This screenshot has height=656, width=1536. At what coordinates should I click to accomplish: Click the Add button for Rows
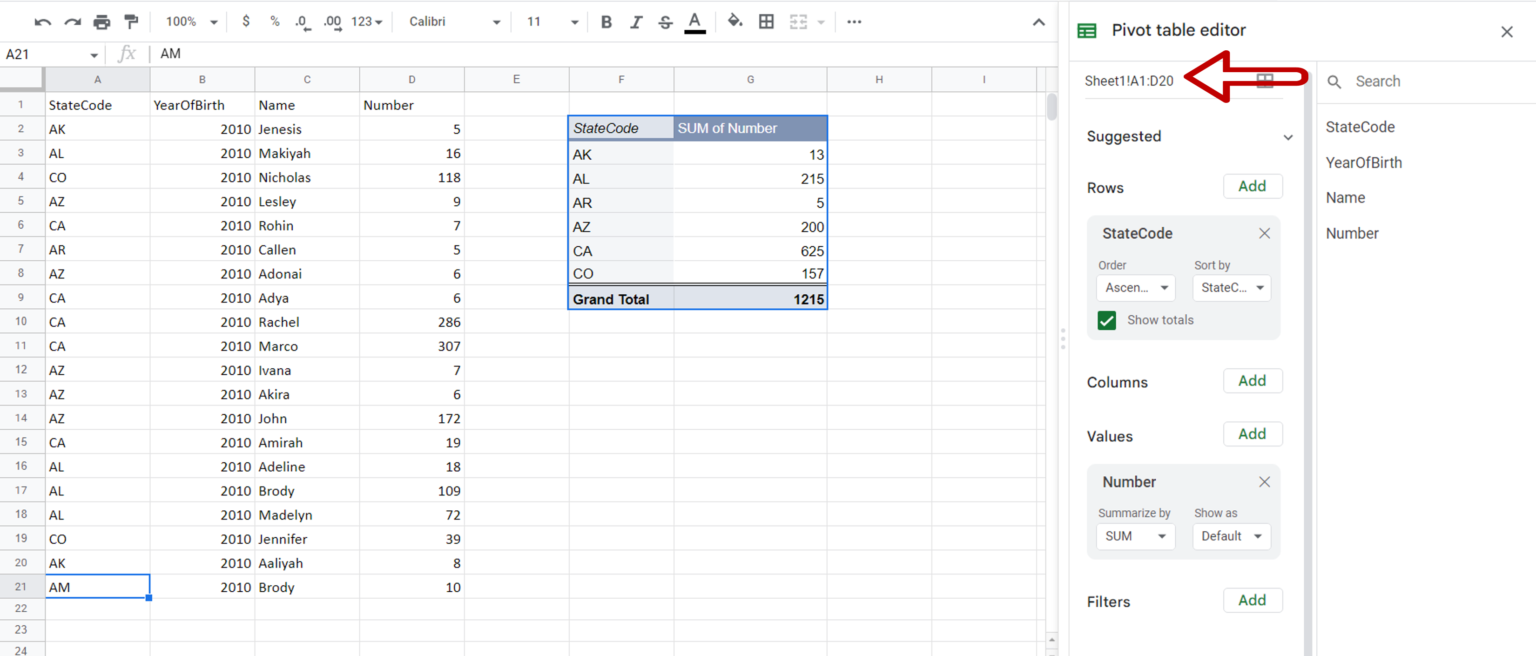(x=1253, y=186)
